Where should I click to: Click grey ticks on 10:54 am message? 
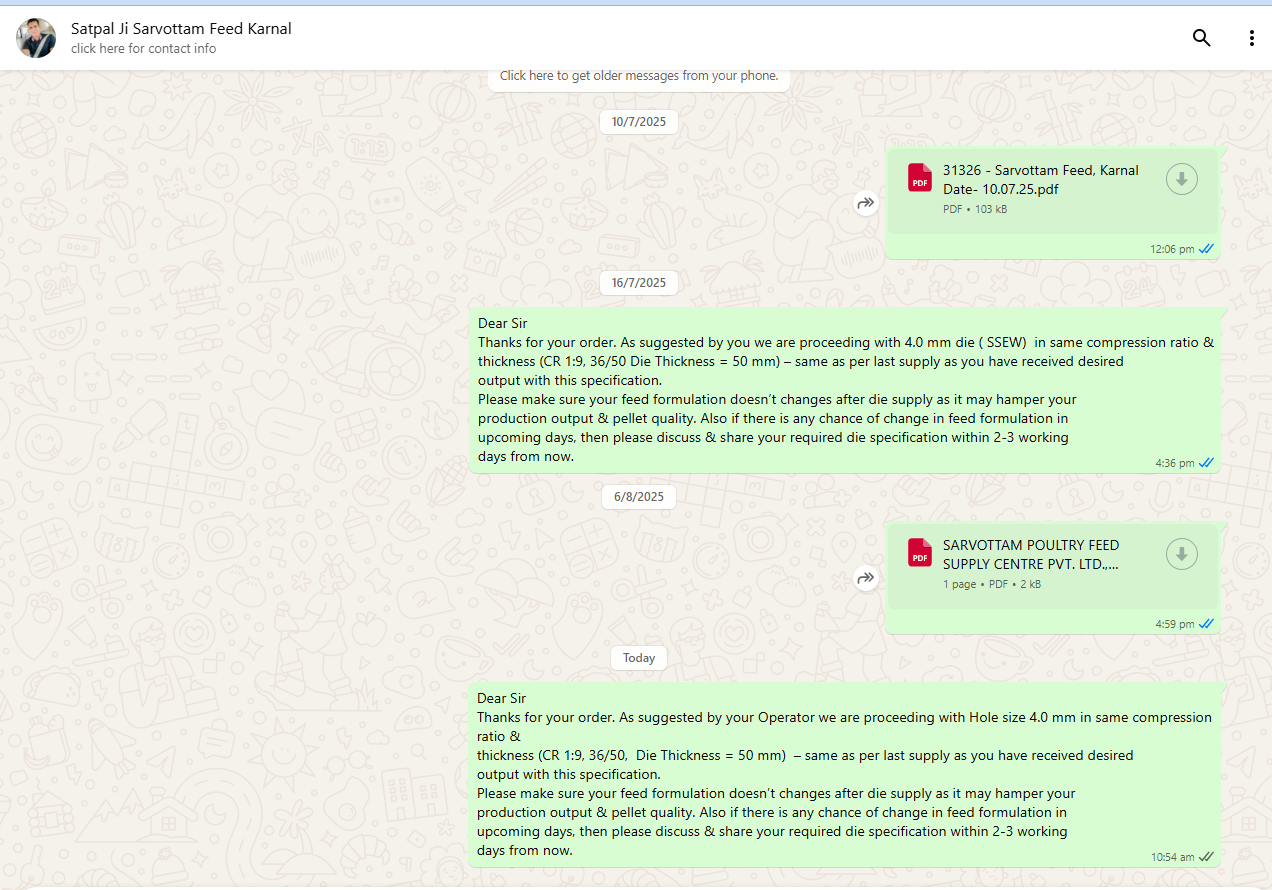[1206, 857]
